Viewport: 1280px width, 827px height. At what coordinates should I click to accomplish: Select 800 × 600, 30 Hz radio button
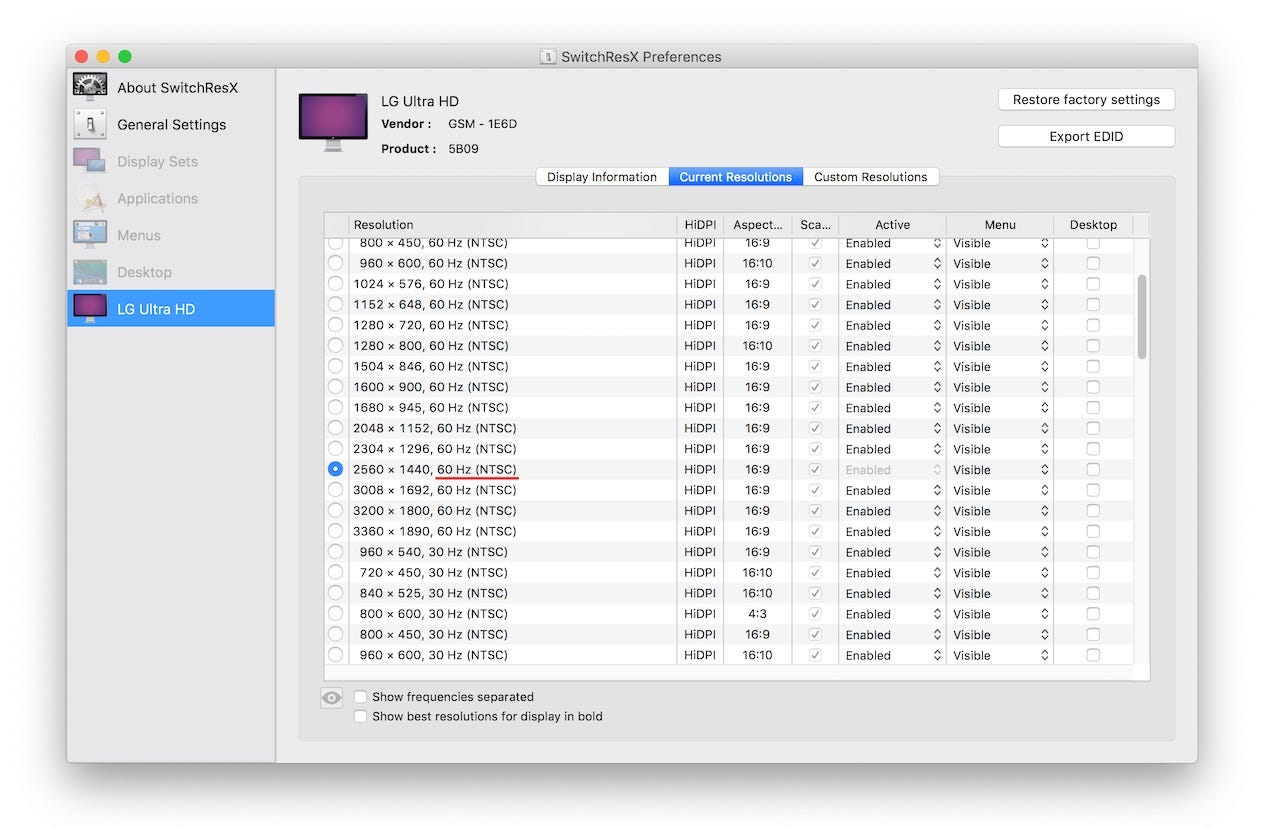pyautogui.click(x=335, y=614)
